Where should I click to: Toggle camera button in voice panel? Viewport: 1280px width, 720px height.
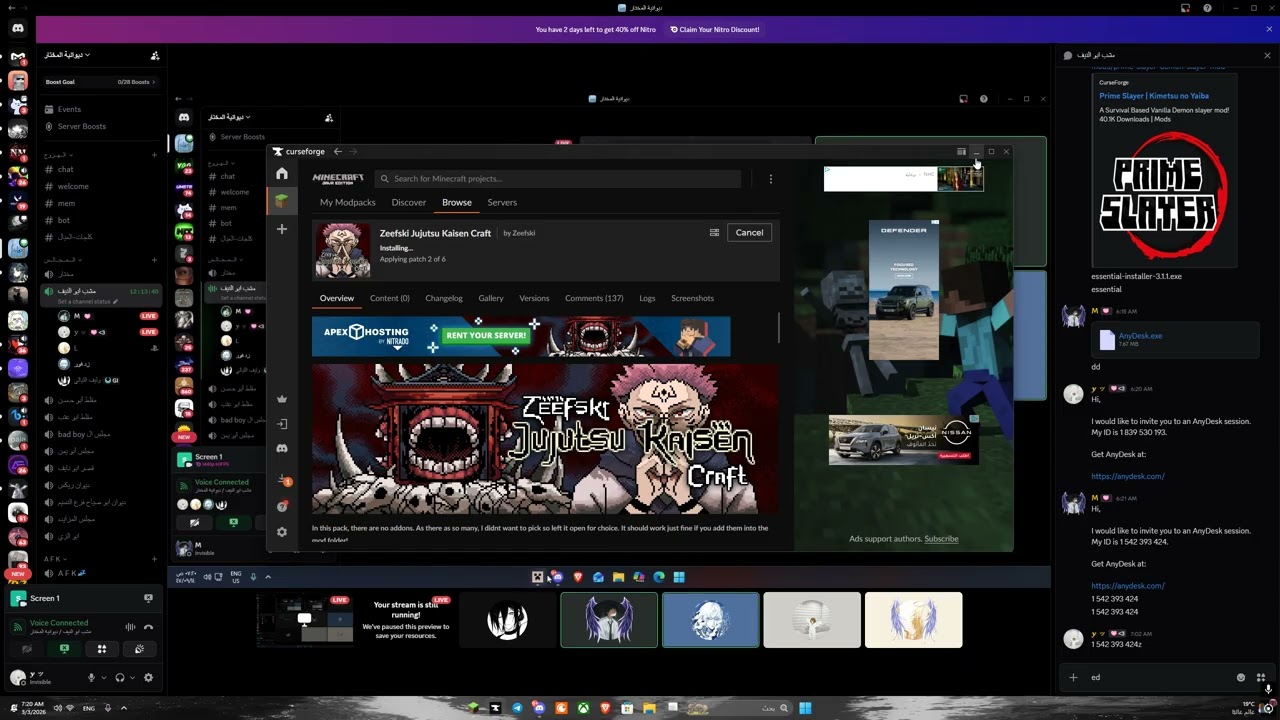[27, 649]
